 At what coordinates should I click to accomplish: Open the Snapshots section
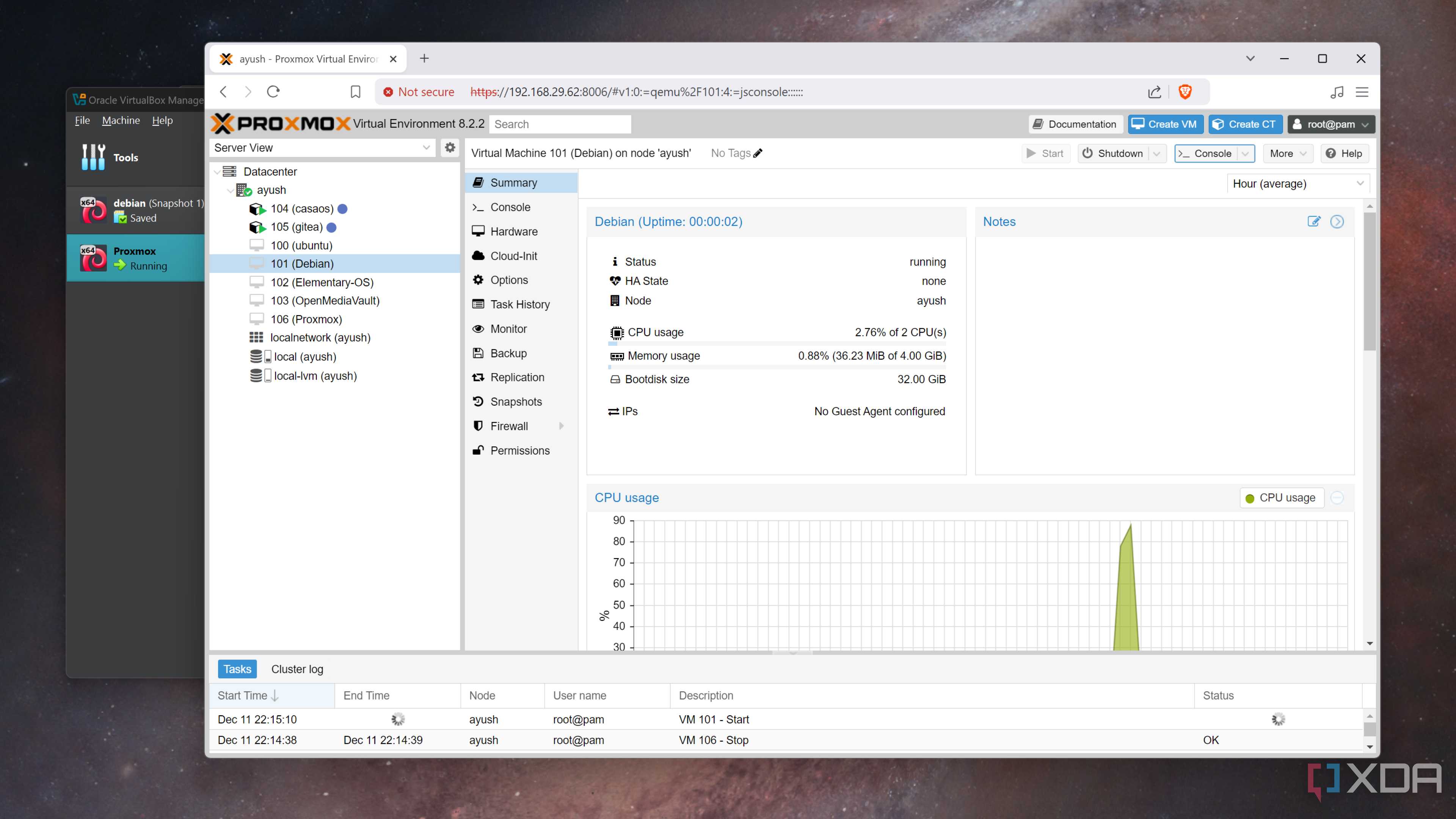(x=521, y=401)
